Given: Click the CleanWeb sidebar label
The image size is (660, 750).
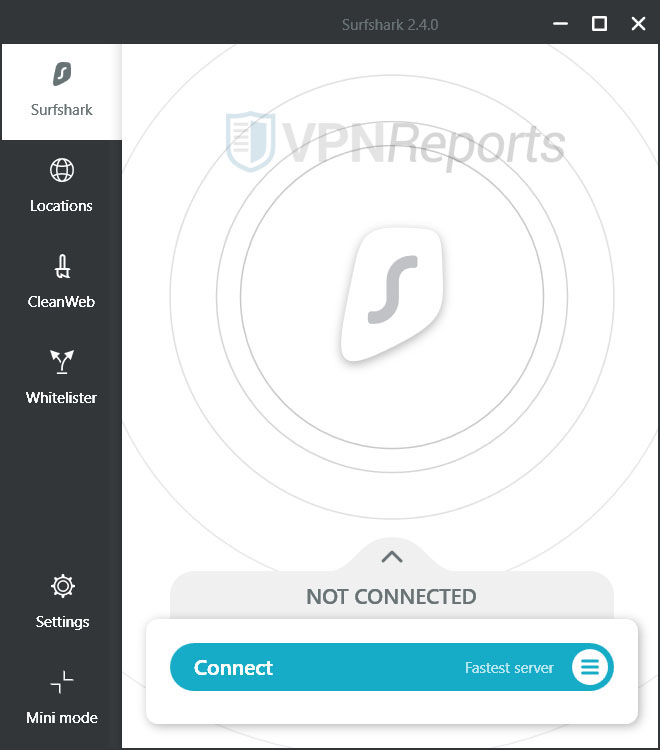Looking at the screenshot, I should click(61, 302).
